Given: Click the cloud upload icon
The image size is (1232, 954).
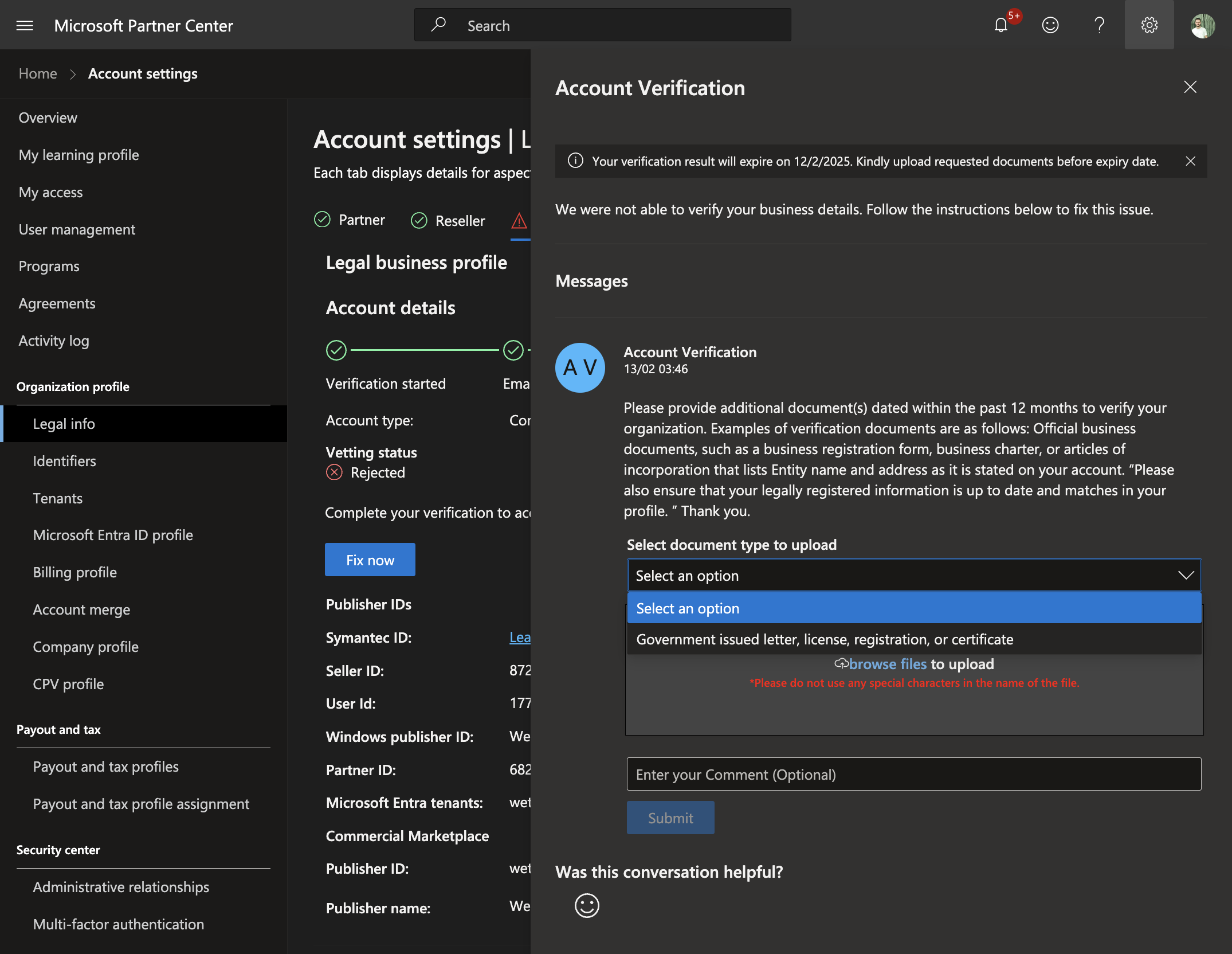Looking at the screenshot, I should 841,664.
